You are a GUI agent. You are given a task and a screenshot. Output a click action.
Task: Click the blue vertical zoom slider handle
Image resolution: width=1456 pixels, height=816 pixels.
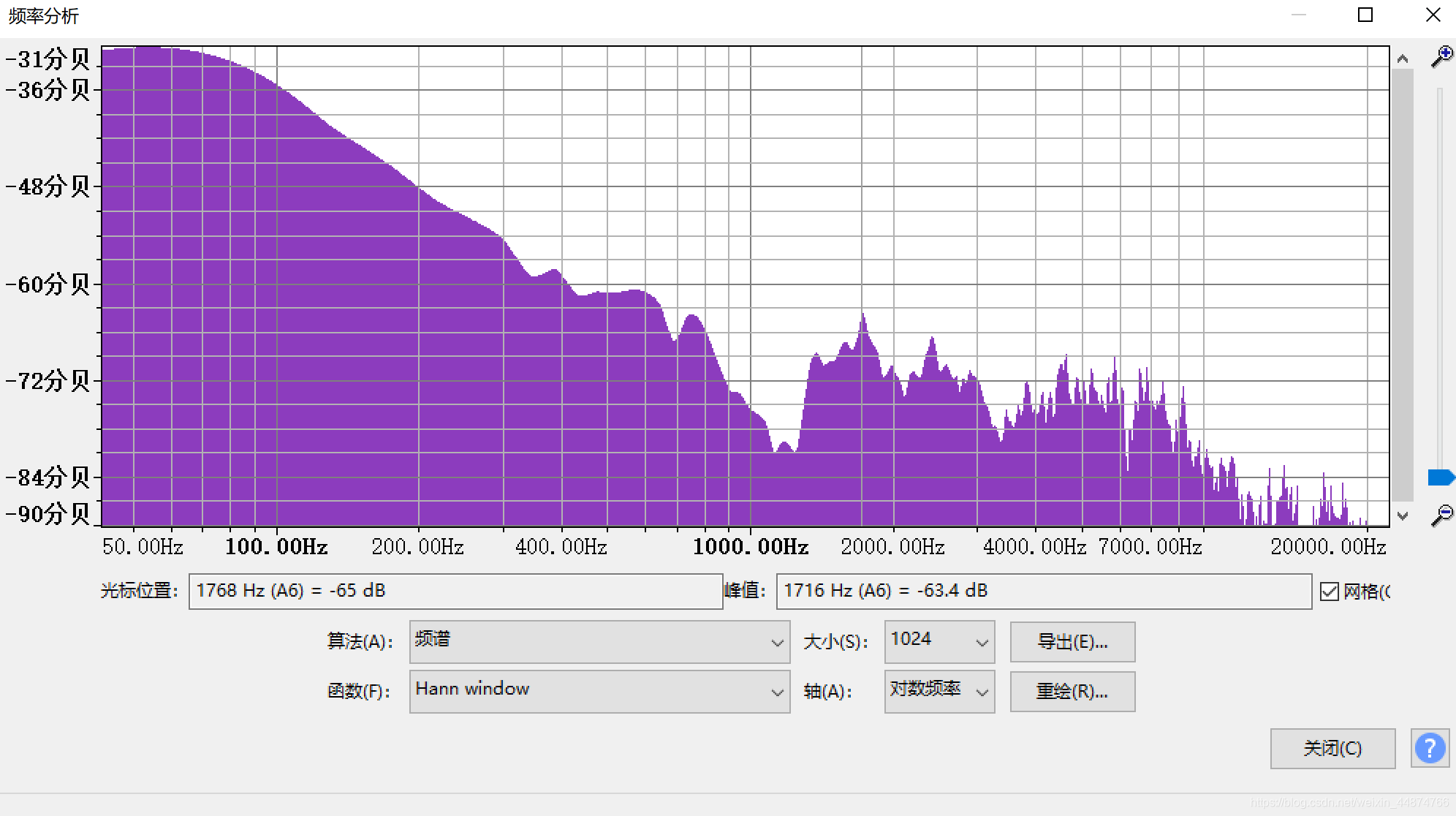(x=1441, y=477)
